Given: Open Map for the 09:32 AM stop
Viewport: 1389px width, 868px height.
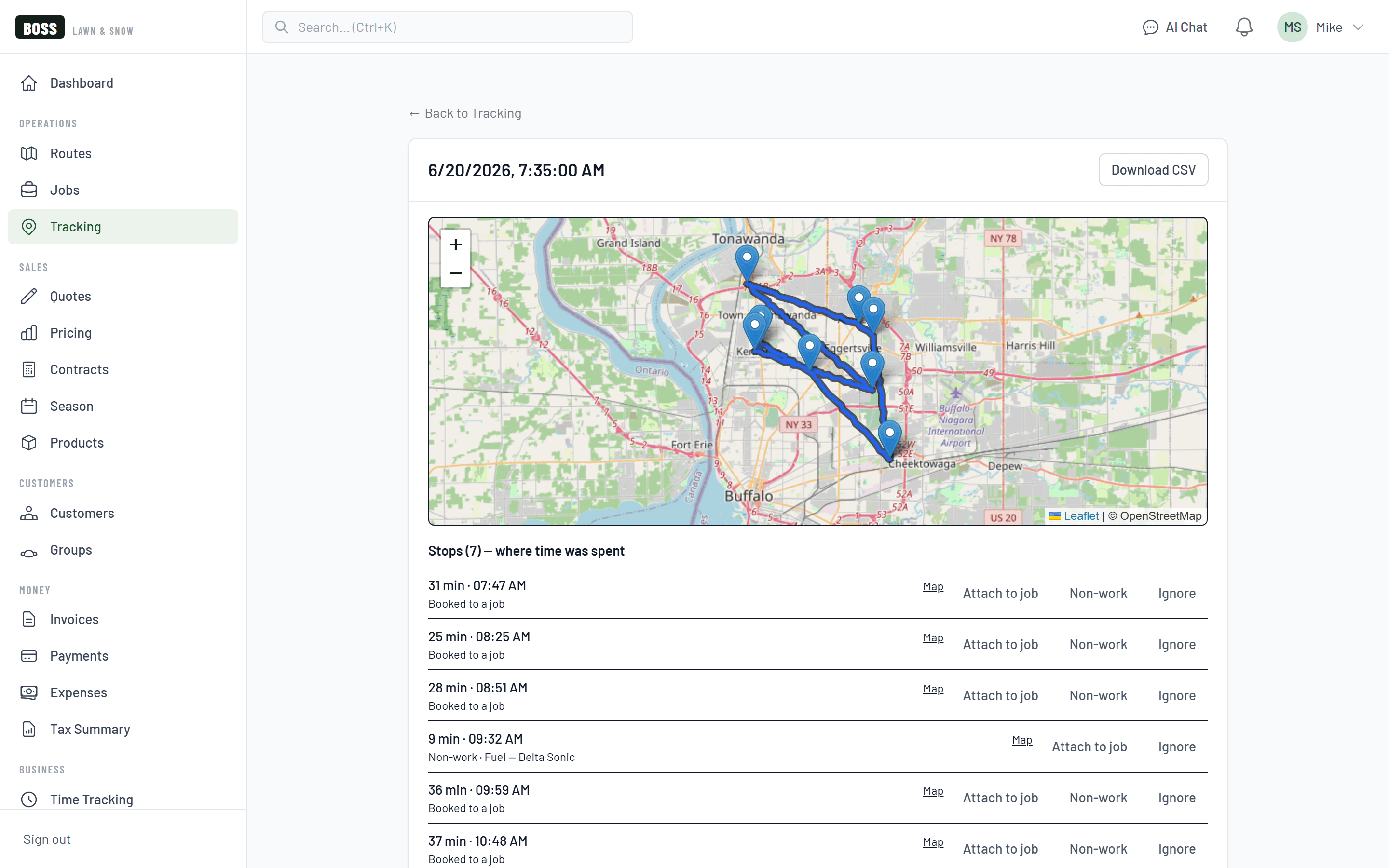Looking at the screenshot, I should (x=1021, y=740).
